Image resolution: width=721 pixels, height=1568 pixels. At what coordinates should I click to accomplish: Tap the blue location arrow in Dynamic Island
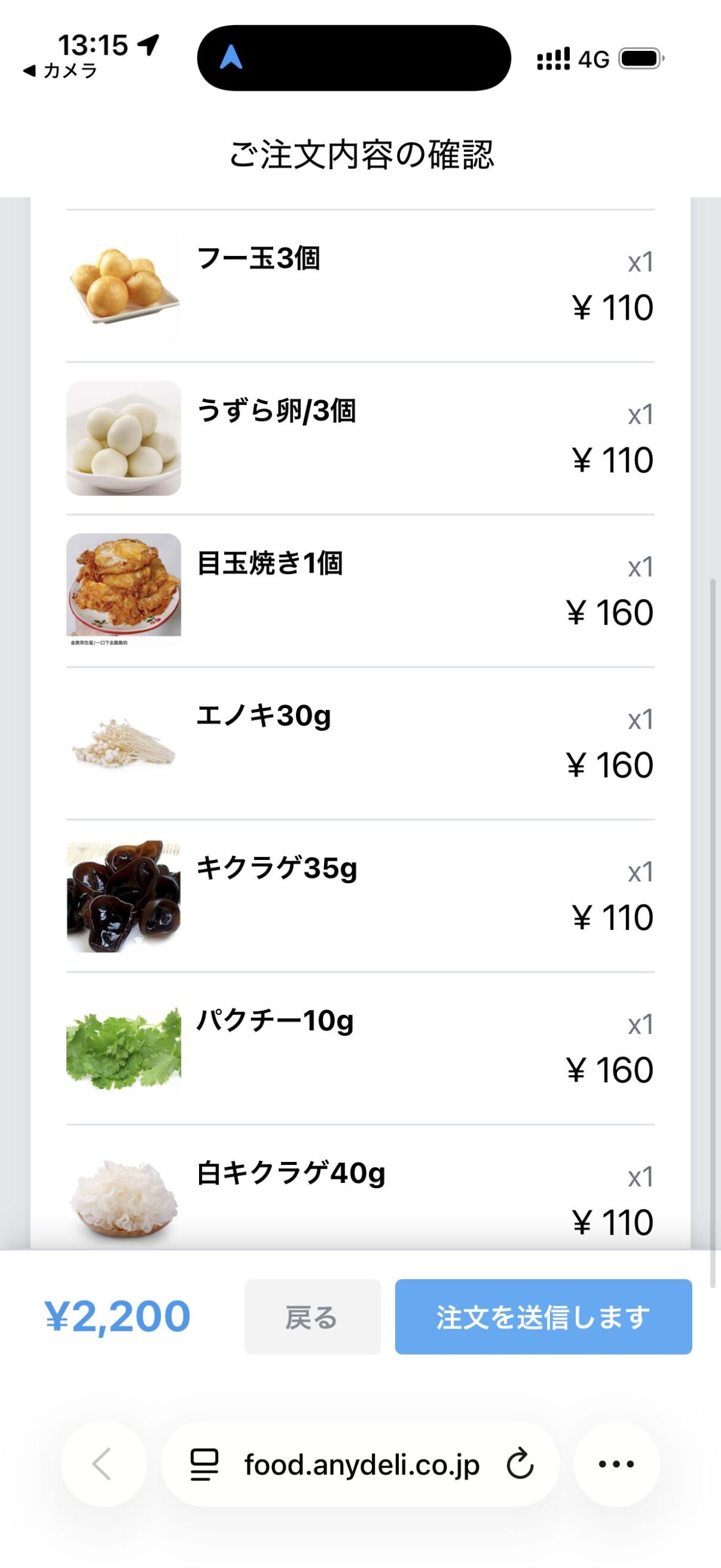(231, 58)
